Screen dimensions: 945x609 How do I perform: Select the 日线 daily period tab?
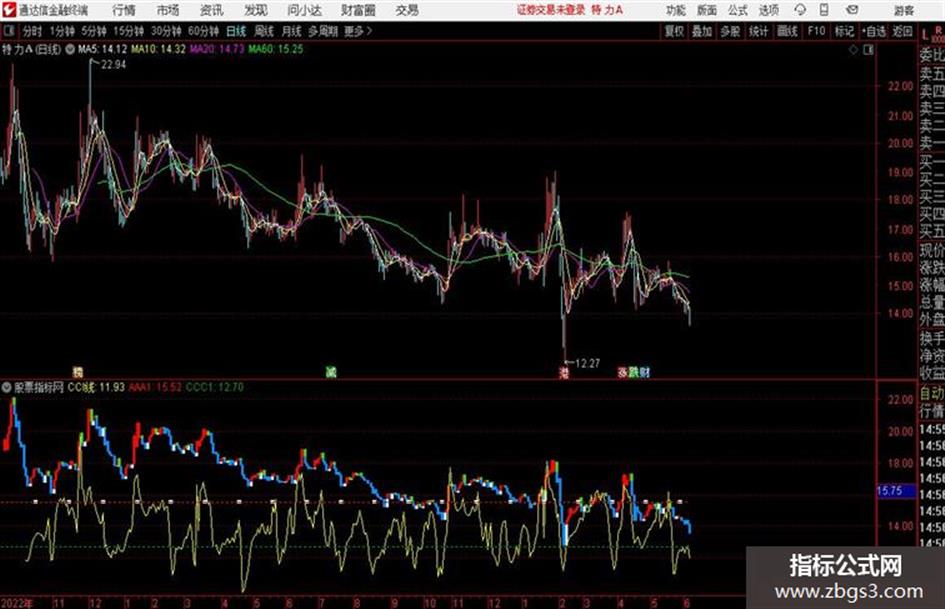click(x=236, y=31)
